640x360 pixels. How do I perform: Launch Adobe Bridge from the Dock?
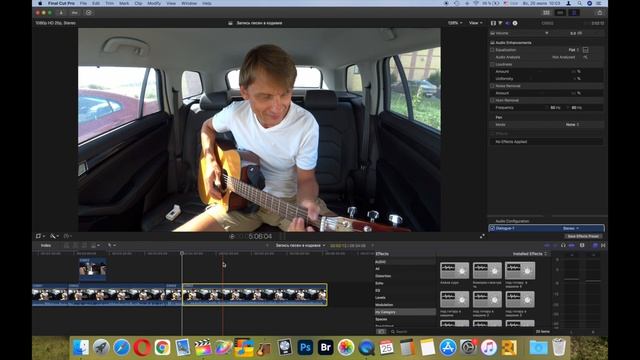coord(325,347)
